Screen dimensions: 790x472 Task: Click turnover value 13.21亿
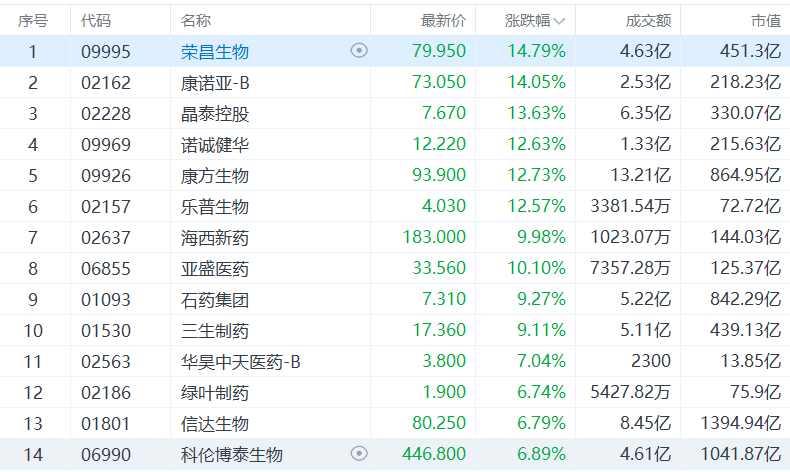pos(641,175)
